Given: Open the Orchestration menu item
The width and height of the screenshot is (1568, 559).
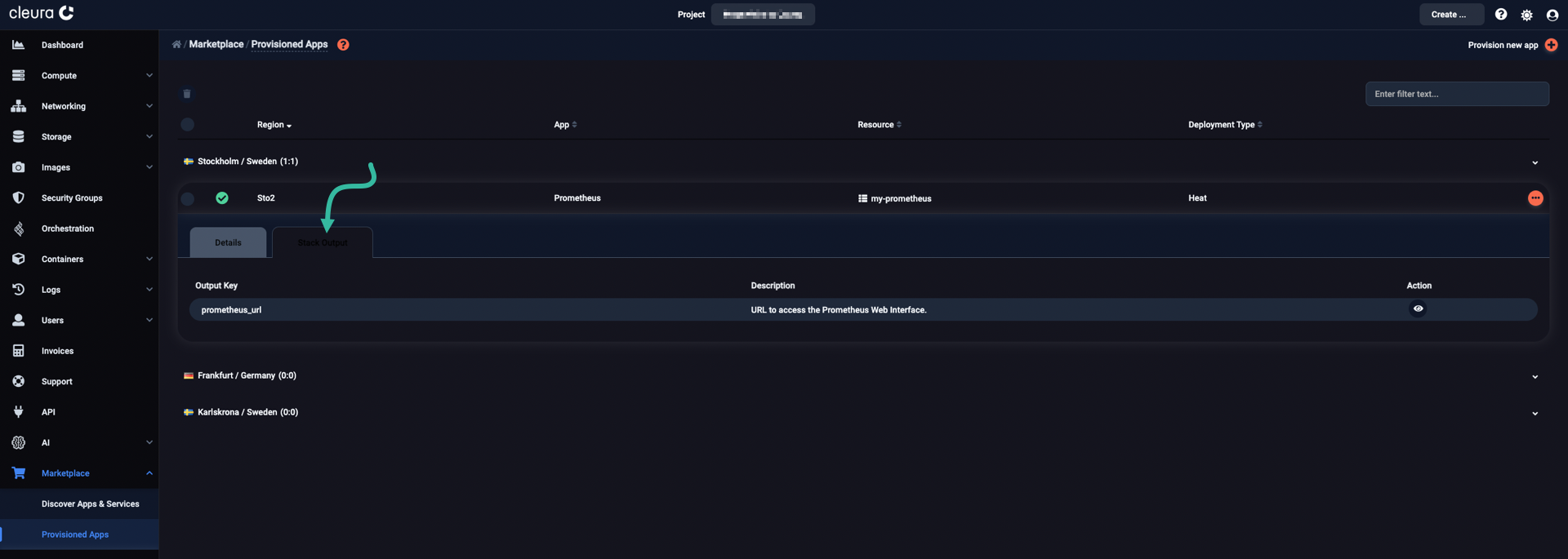Looking at the screenshot, I should pyautogui.click(x=68, y=228).
